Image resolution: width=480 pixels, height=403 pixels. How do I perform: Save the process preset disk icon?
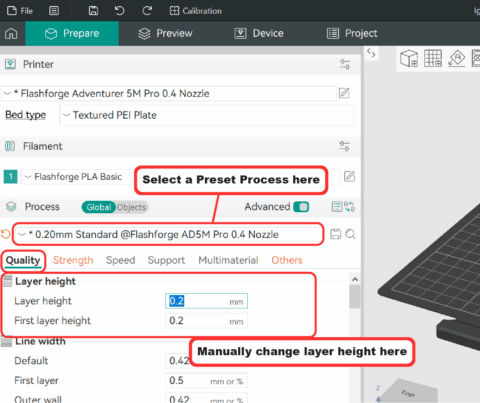click(x=336, y=234)
